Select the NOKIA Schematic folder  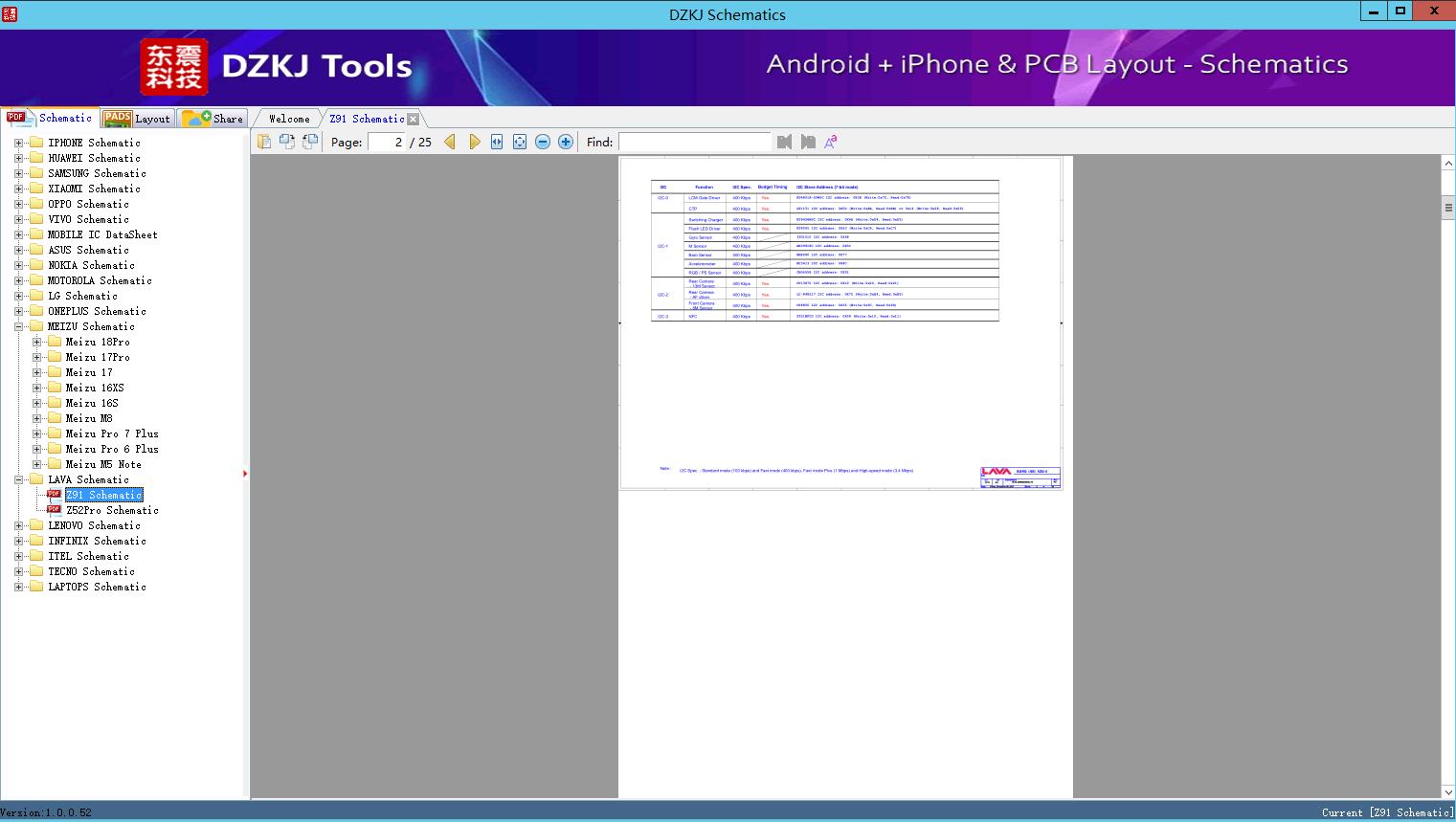(91, 265)
